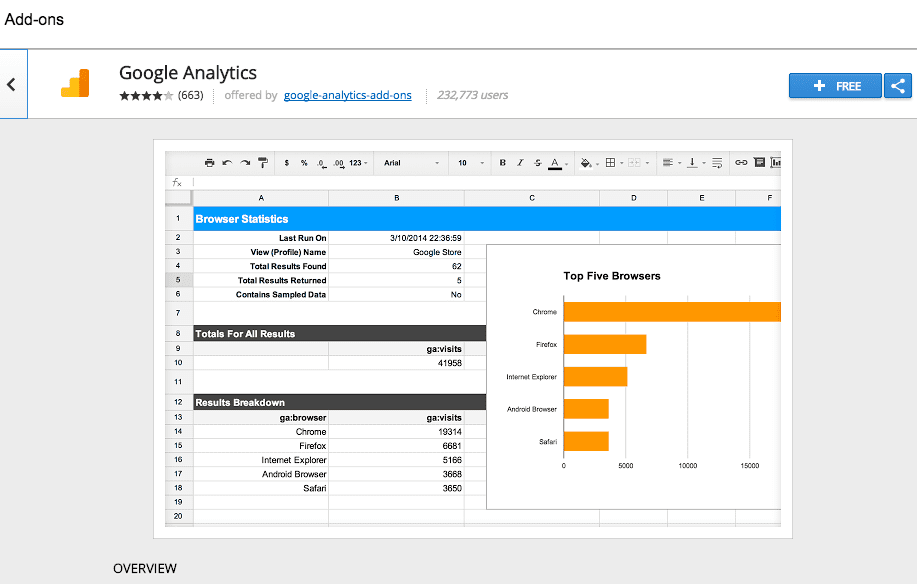The width and height of the screenshot is (917, 584).
Task: Click the 'Last Run On' cell
Action: tap(261, 238)
